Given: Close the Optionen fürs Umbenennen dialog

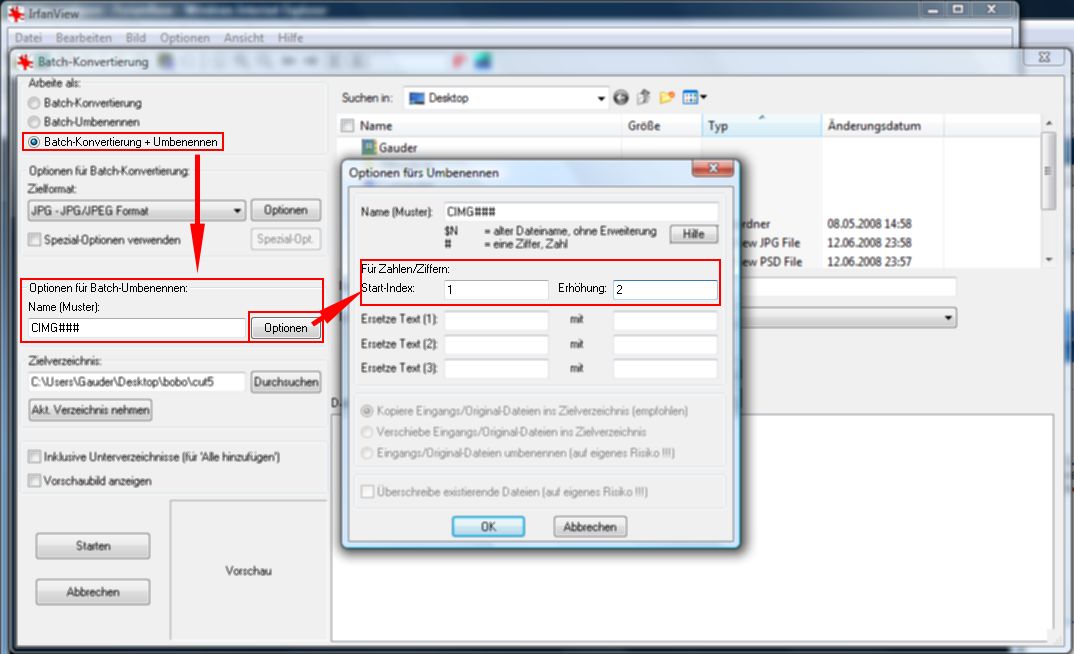Looking at the screenshot, I should coord(712,168).
